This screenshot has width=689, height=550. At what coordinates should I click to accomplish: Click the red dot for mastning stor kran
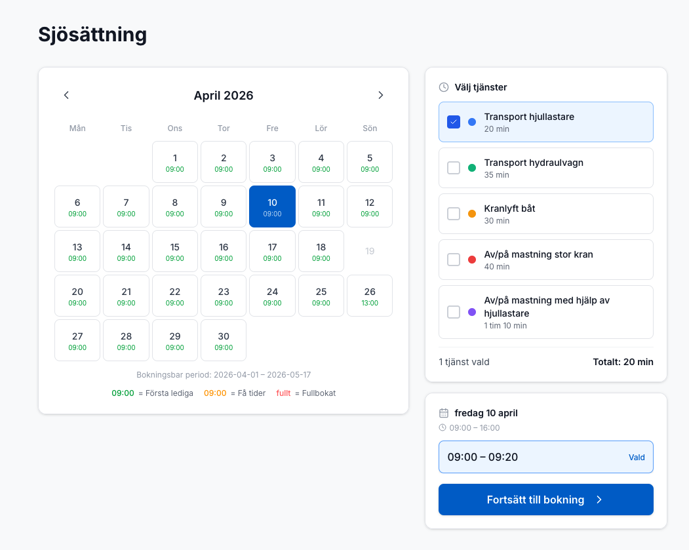tap(472, 260)
